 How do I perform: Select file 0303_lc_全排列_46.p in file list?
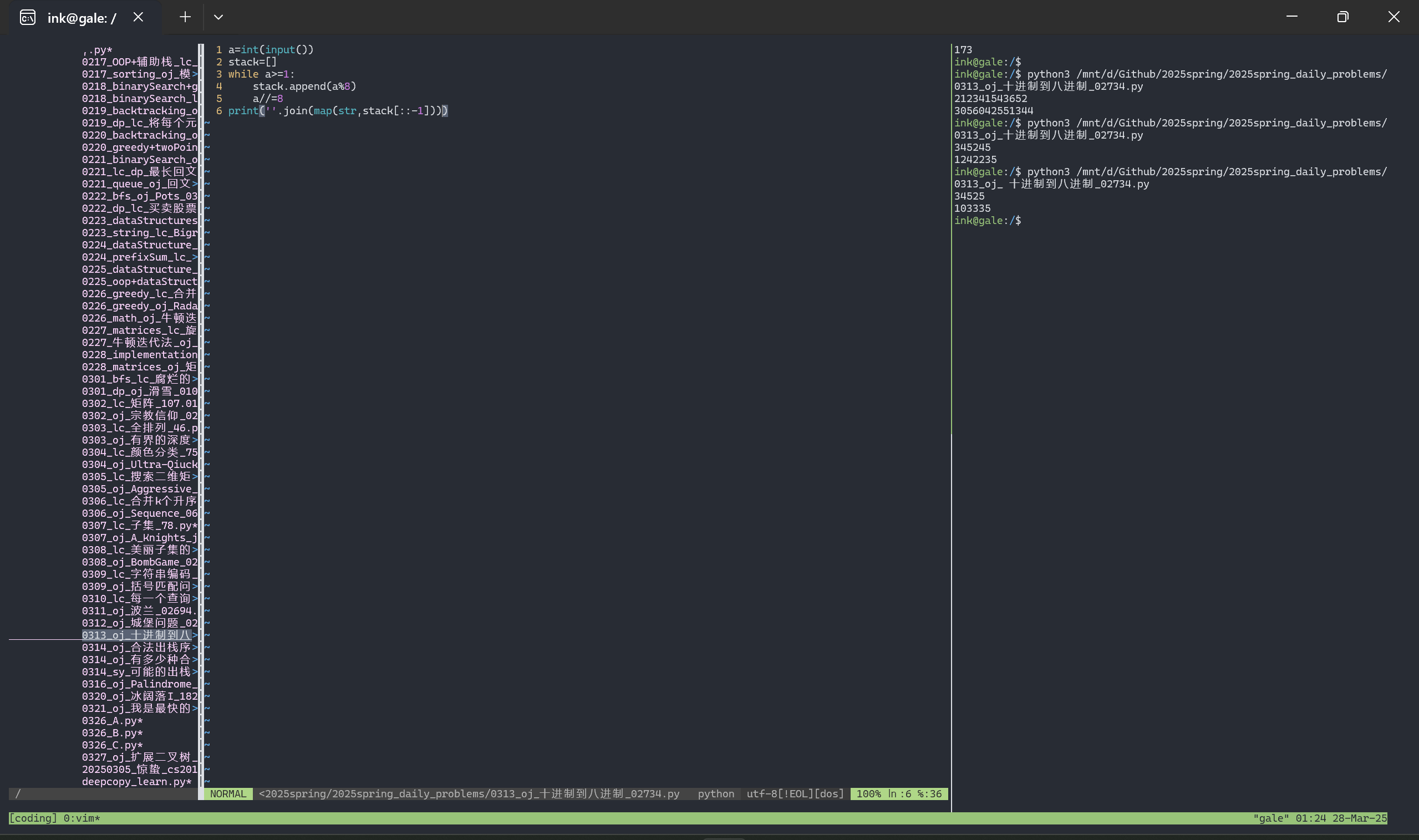[x=140, y=428]
